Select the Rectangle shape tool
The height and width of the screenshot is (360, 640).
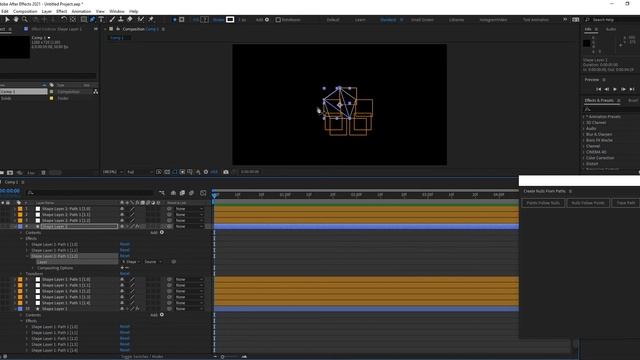click(x=84, y=19)
